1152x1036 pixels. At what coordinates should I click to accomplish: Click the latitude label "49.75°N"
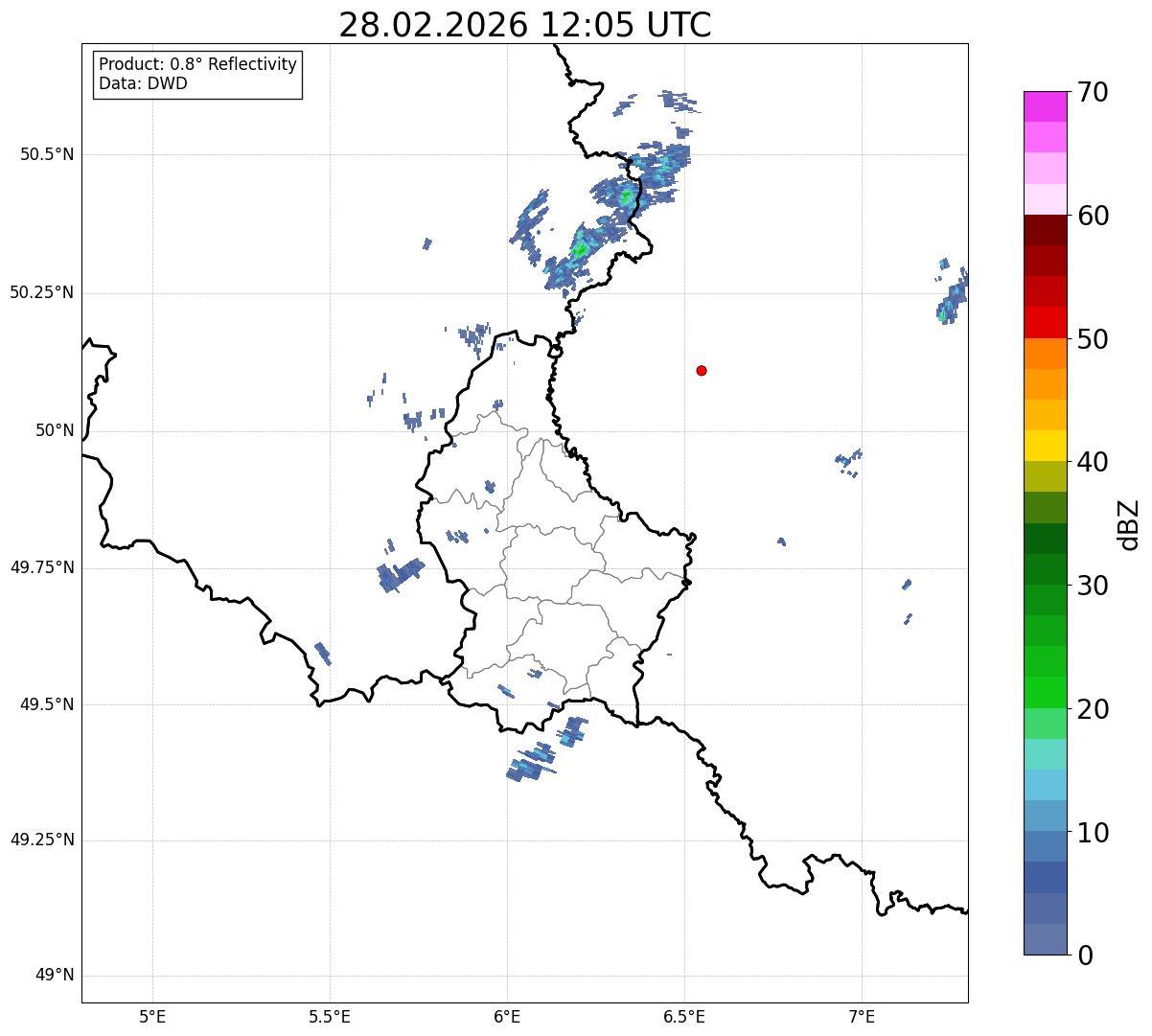pyautogui.click(x=42, y=567)
